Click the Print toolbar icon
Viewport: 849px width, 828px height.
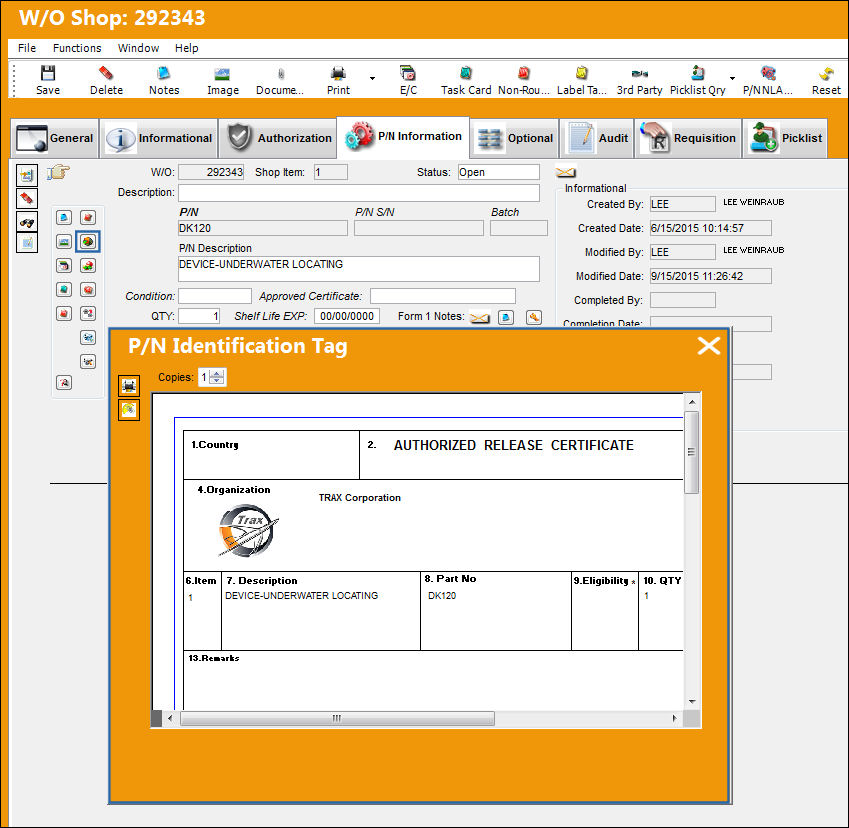pyautogui.click(x=338, y=73)
